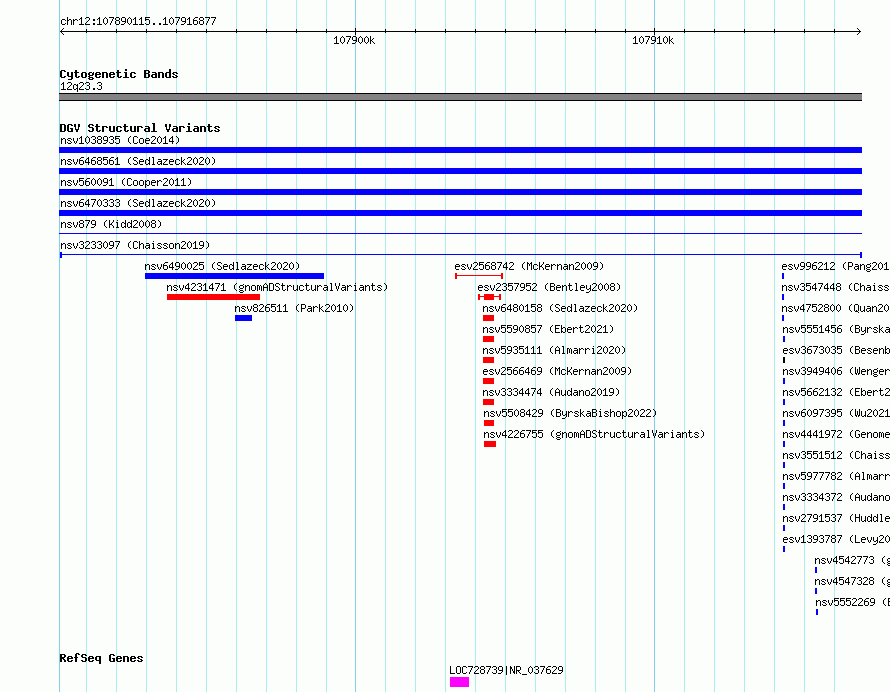Click nsv4226755 (gnomADStructuralVariants) label
Viewport: 890px width, 692px height.
(594, 434)
